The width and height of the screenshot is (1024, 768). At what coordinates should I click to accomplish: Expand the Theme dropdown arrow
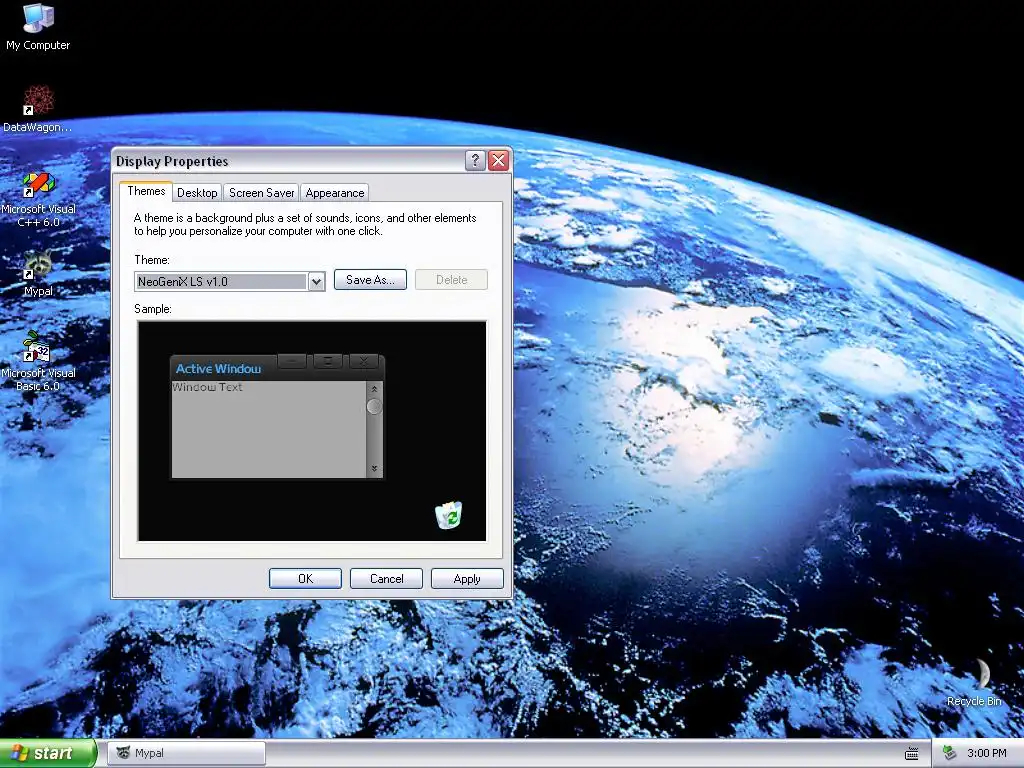click(x=316, y=281)
